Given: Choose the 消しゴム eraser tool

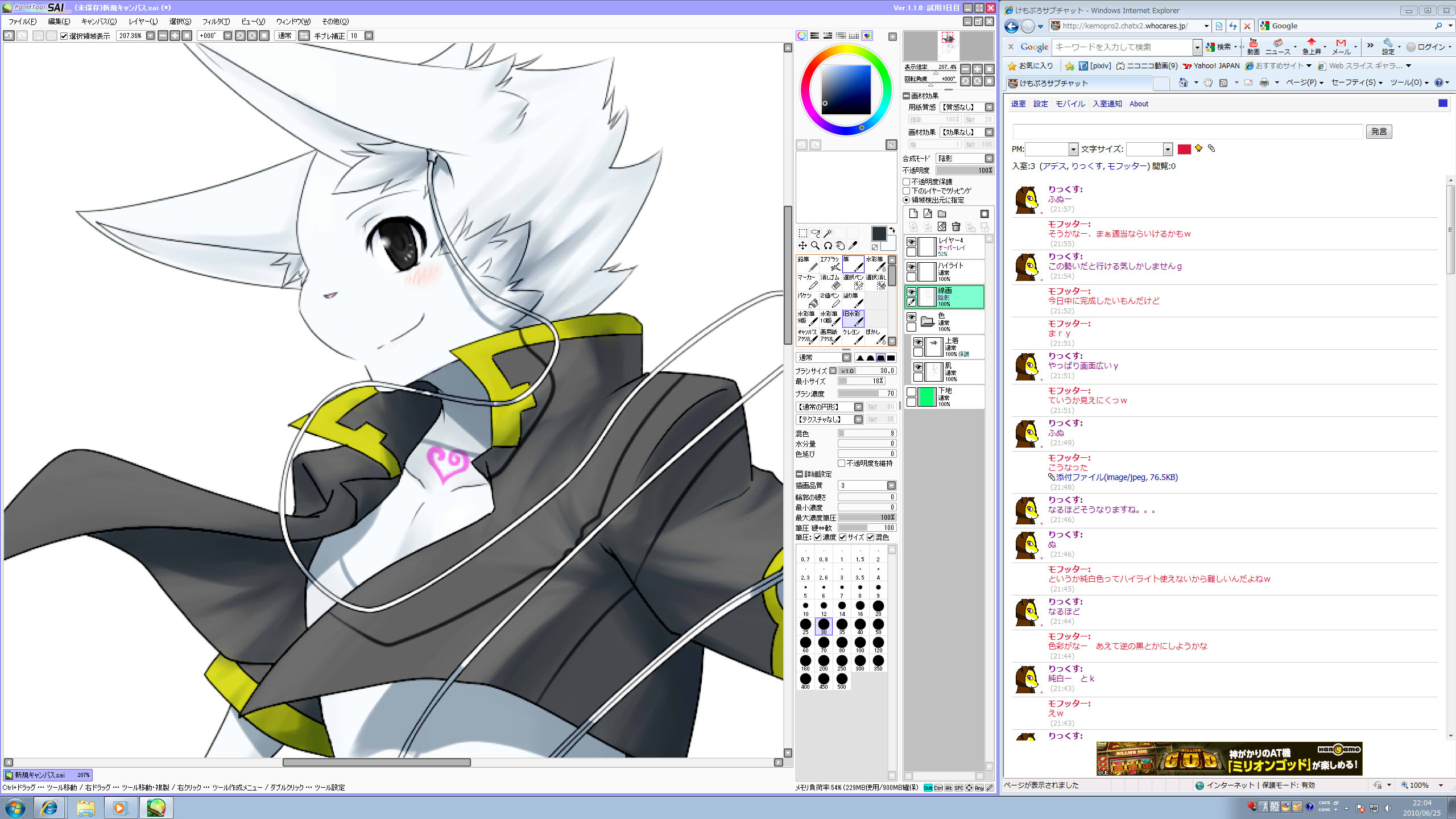Looking at the screenshot, I should pyautogui.click(x=830, y=282).
